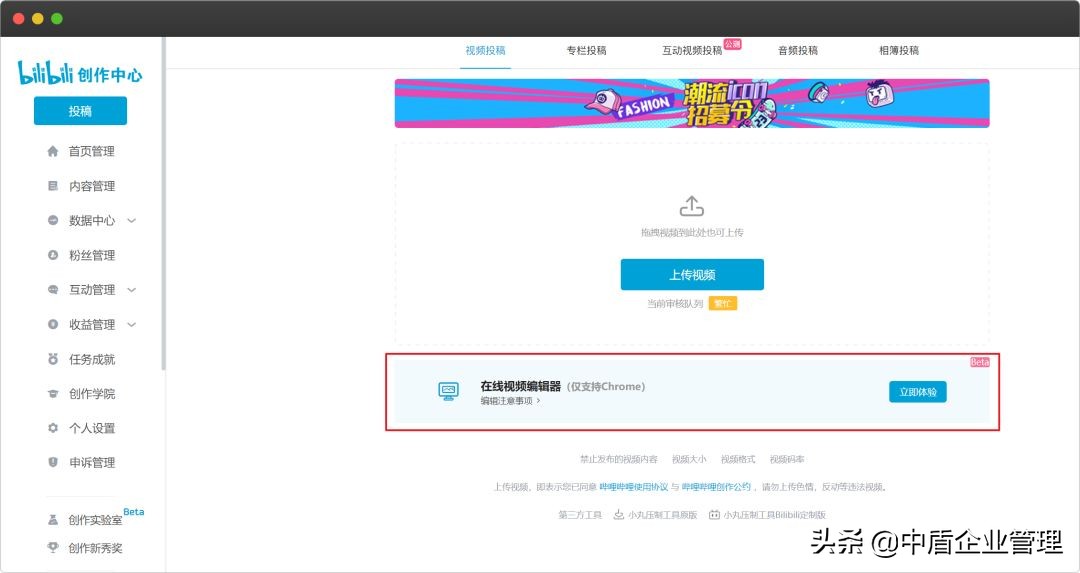
Task: Open 任务成就 in the sidebar
Action: pos(92,360)
